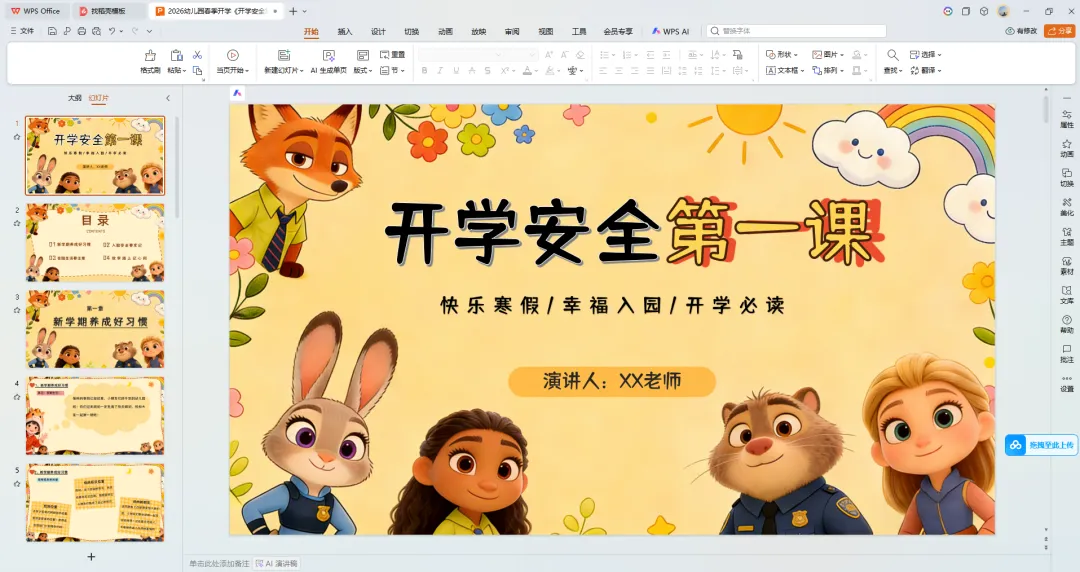Toggle right text alignment
1080x572 pixels.
(634, 70)
